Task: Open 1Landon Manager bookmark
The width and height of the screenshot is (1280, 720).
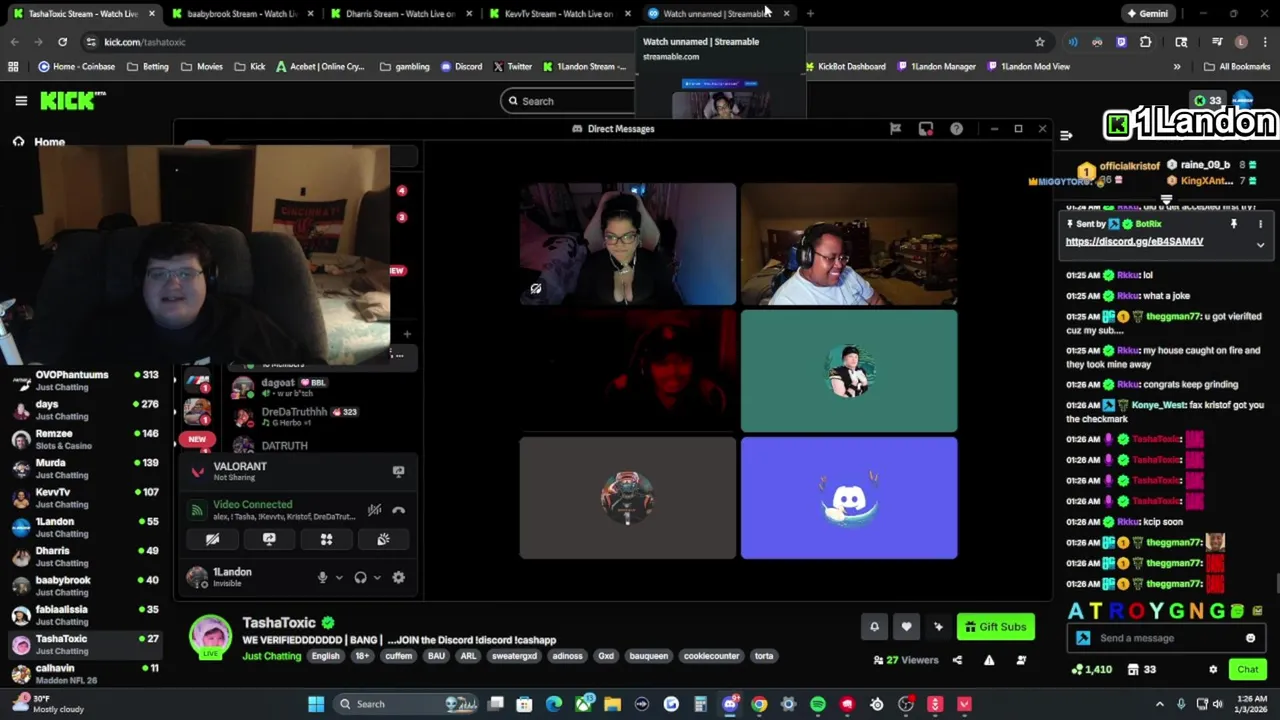Action: pos(936,66)
